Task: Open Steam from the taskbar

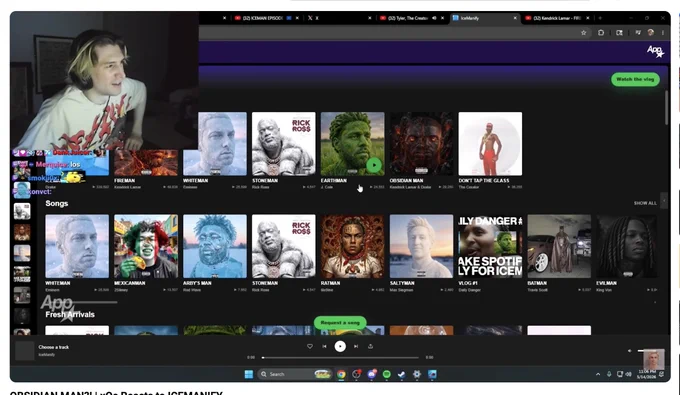Action: point(402,374)
